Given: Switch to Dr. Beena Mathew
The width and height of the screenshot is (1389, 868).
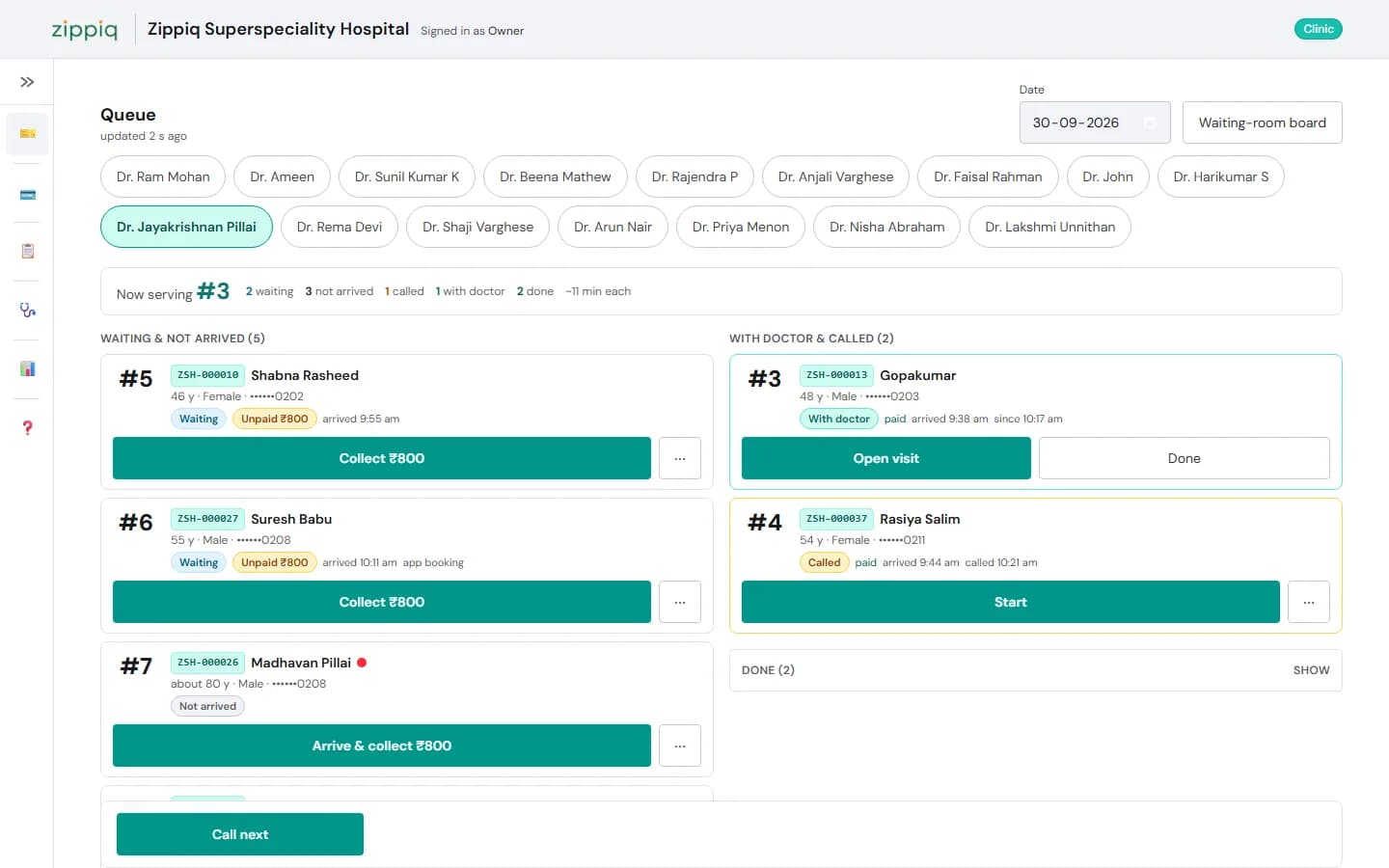Looking at the screenshot, I should 556,176.
